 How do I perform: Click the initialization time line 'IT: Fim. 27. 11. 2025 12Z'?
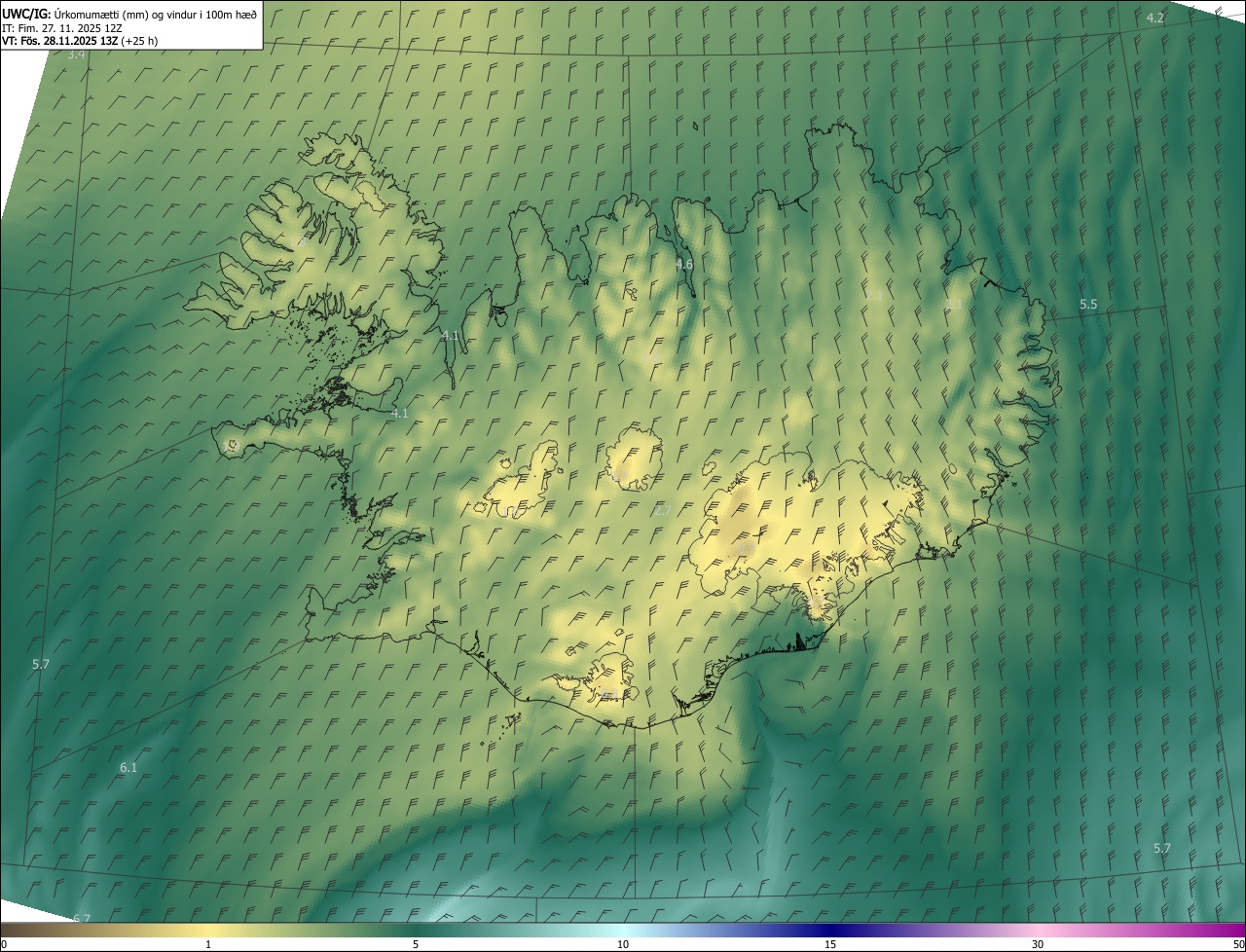tap(62, 27)
